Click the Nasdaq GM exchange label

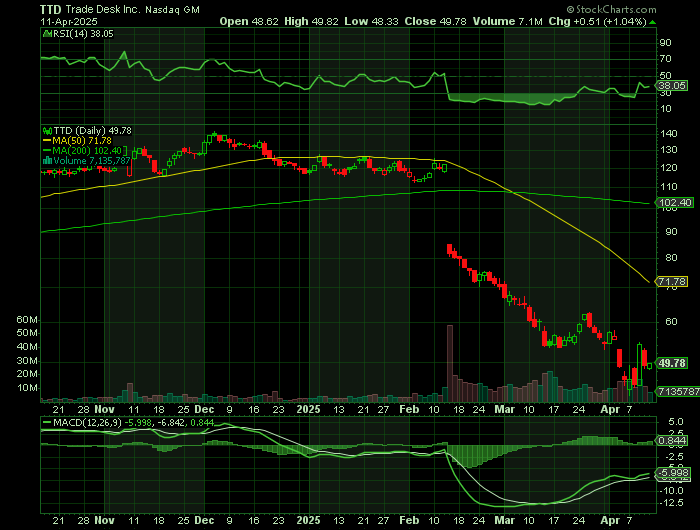(x=172, y=10)
